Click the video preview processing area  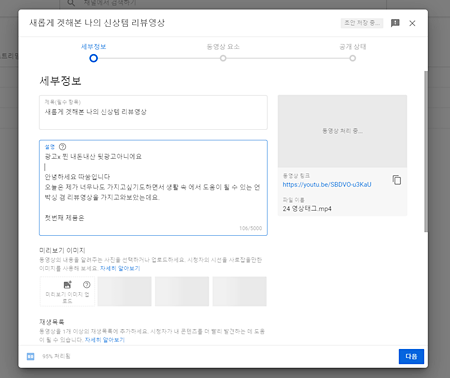click(x=342, y=131)
